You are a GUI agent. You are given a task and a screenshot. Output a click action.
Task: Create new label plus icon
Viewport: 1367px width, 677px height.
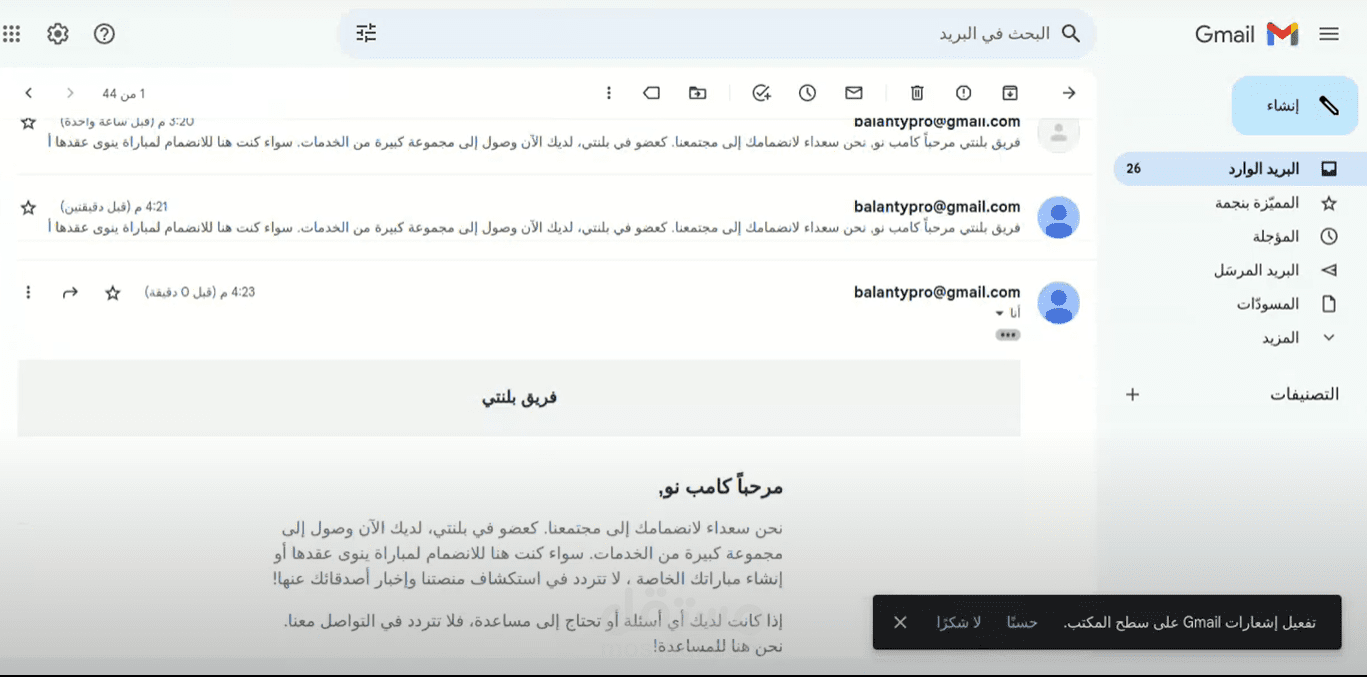point(1132,394)
